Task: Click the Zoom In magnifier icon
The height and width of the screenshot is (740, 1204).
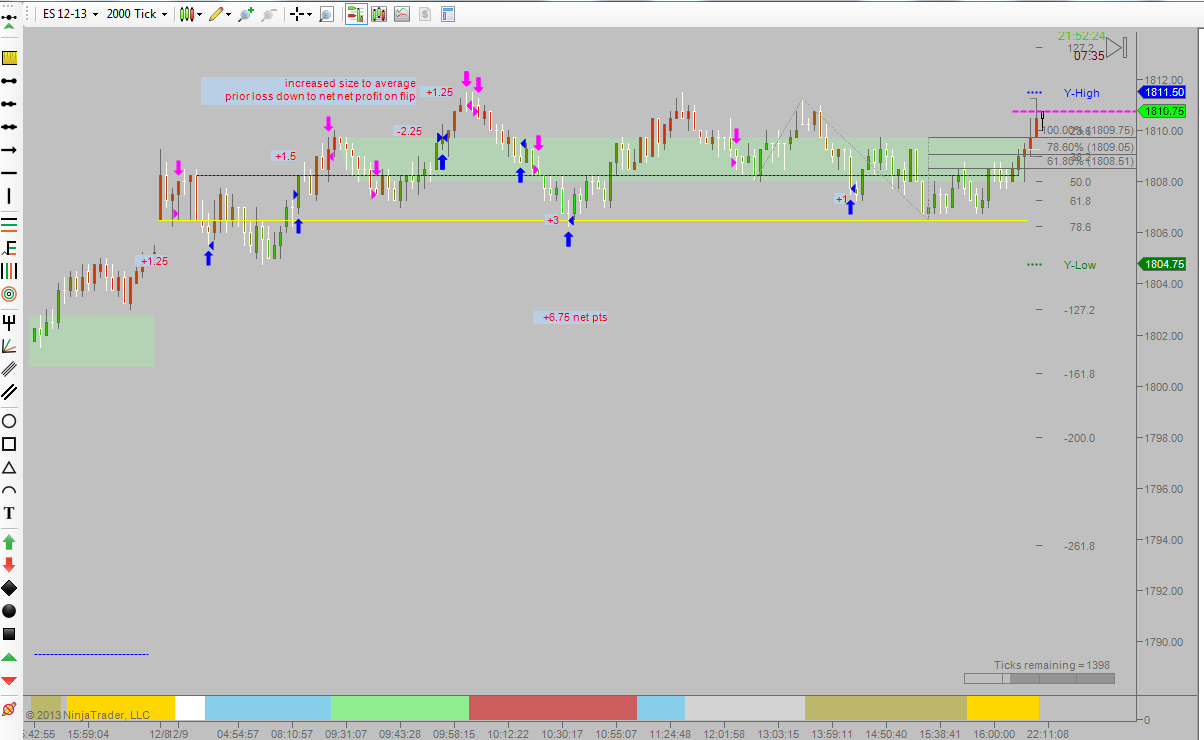Action: pos(246,14)
